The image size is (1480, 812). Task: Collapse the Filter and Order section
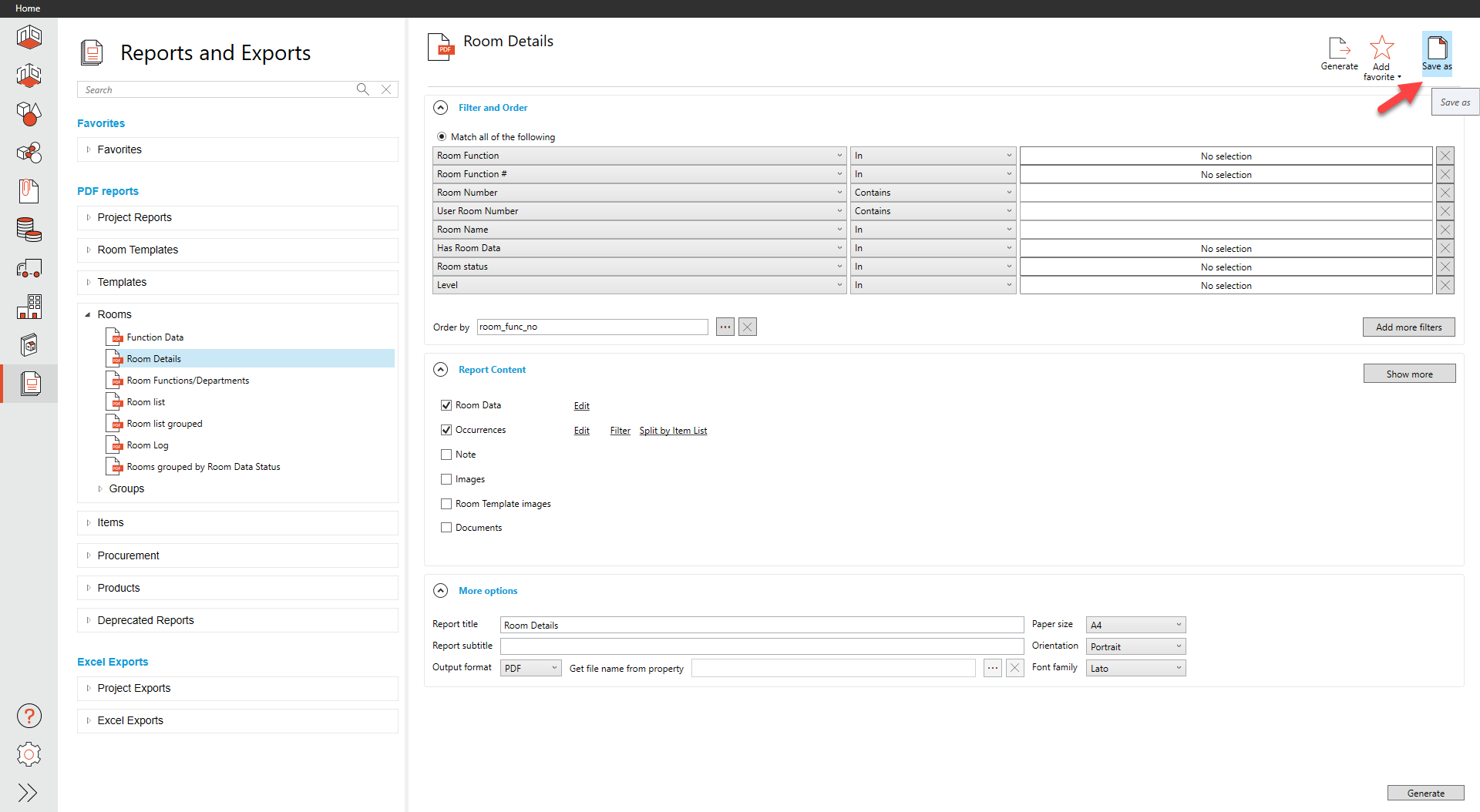(441, 108)
